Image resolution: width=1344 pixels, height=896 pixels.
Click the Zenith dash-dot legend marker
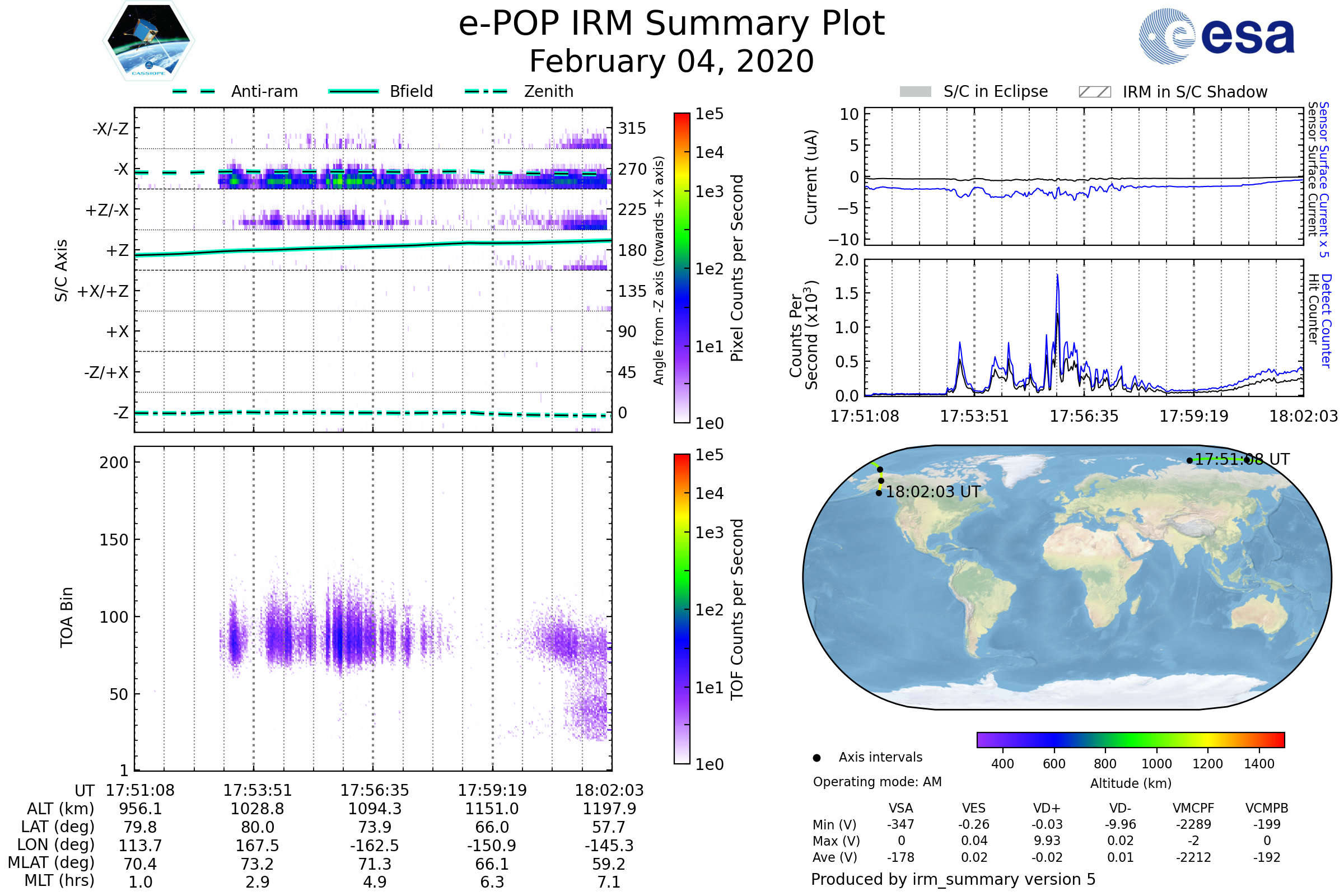[x=486, y=91]
